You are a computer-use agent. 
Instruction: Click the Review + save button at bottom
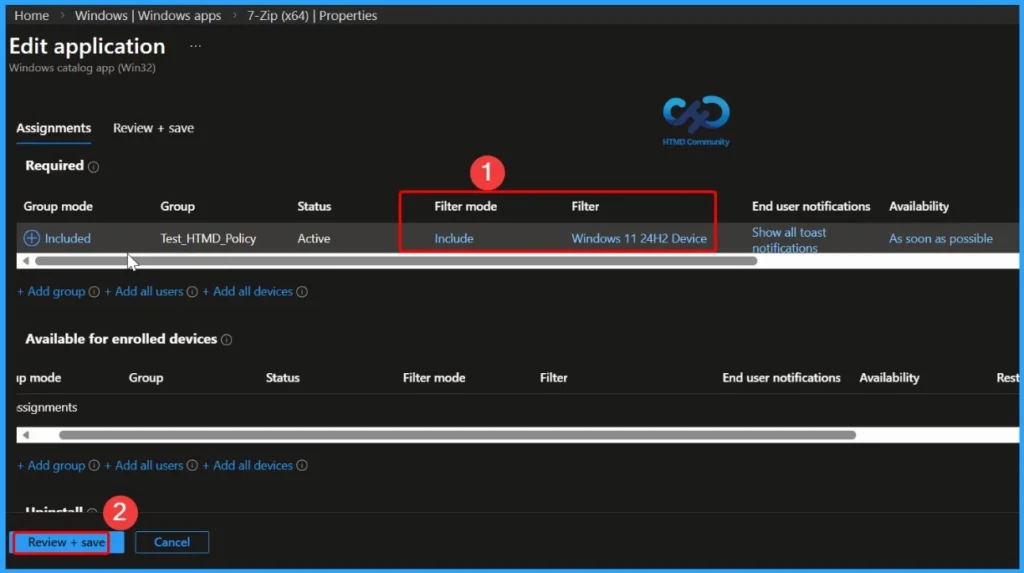[x=67, y=542]
